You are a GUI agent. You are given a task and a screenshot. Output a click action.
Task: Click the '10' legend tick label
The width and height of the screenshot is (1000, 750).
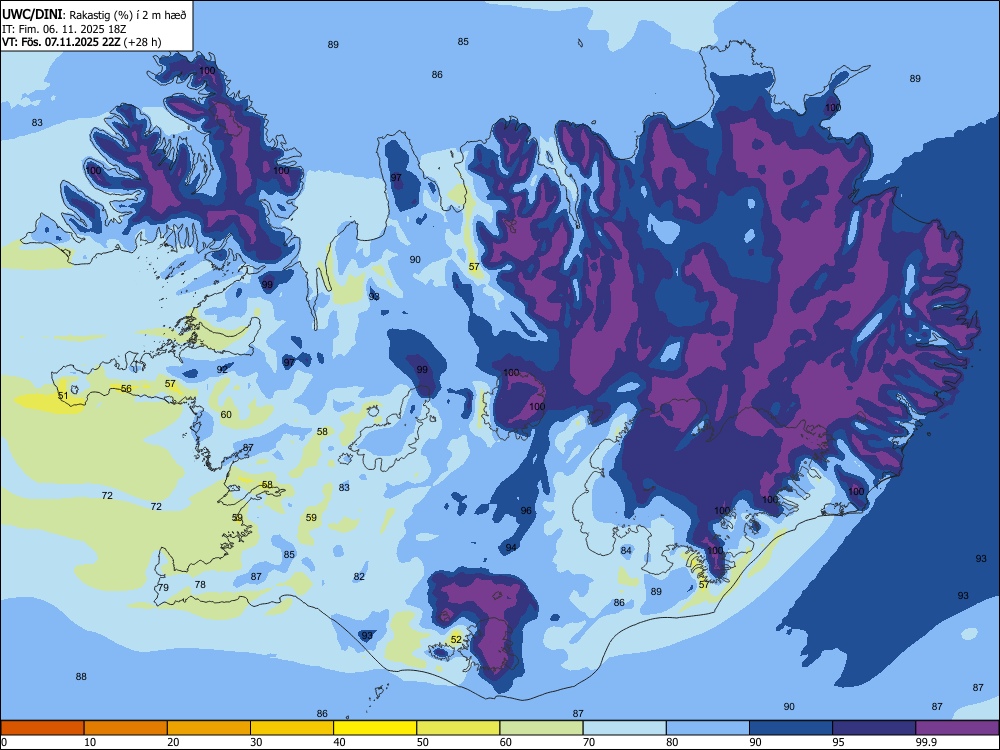point(90,742)
